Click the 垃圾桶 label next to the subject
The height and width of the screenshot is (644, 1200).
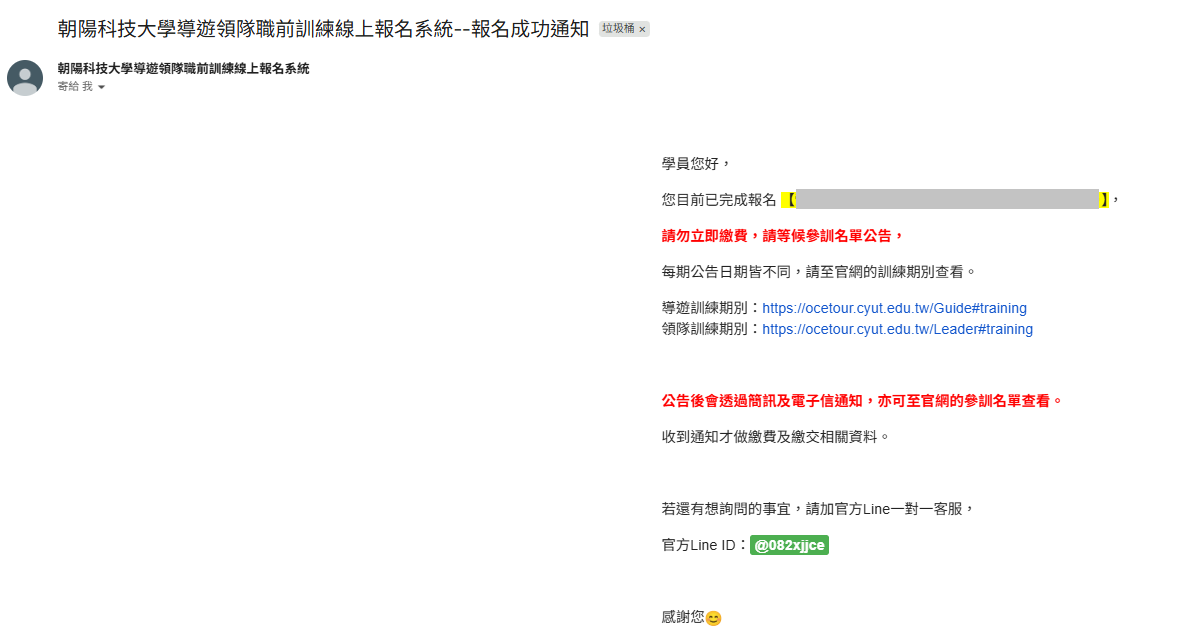[618, 28]
